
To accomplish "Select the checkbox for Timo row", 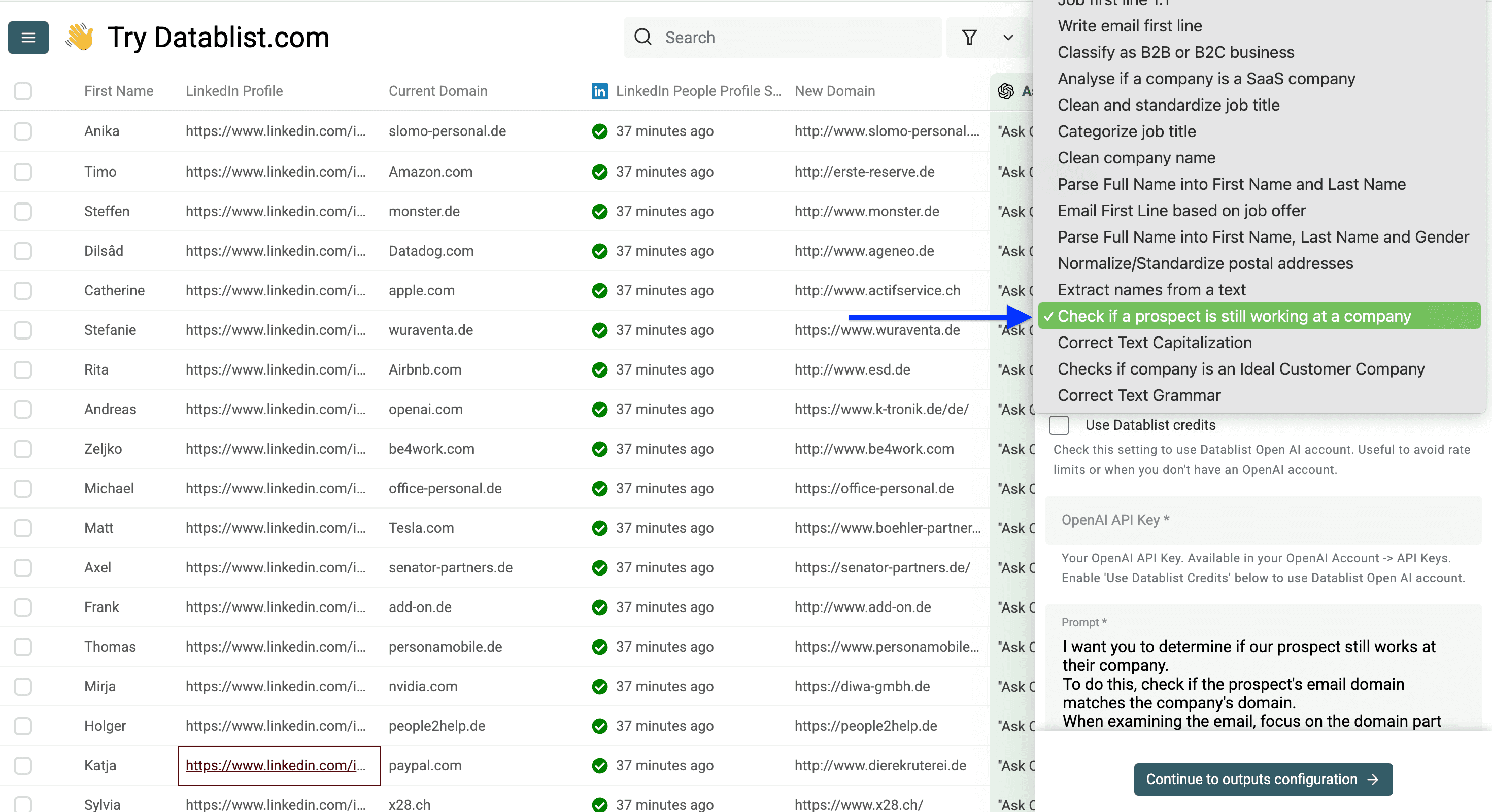I will coord(23,172).
